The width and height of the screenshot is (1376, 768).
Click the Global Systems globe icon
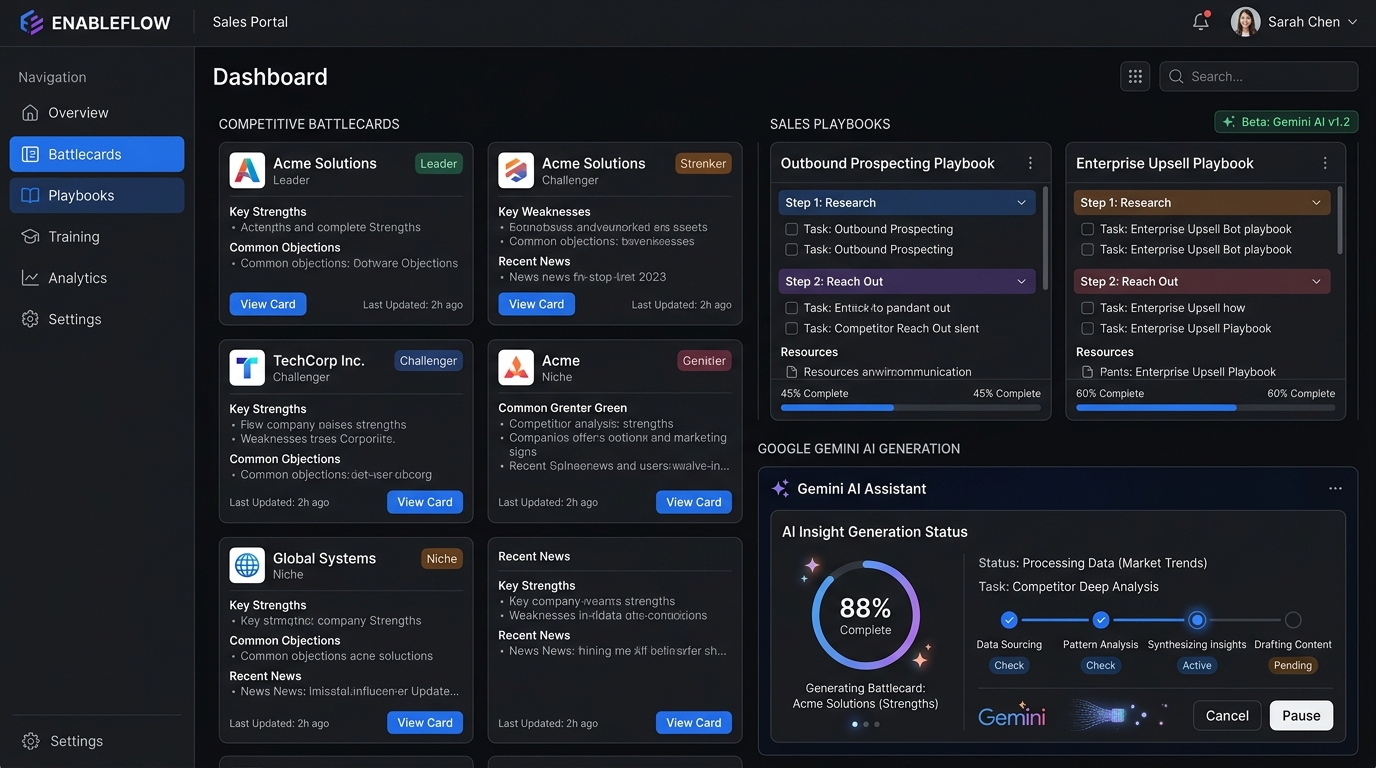click(x=247, y=565)
